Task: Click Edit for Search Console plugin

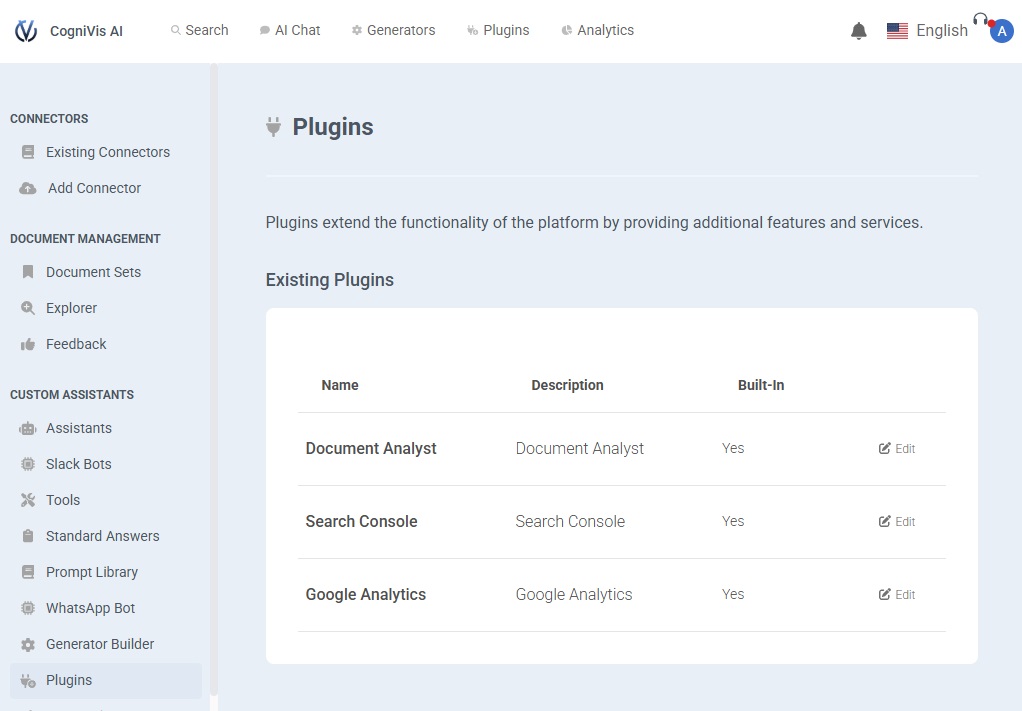Action: (x=897, y=522)
